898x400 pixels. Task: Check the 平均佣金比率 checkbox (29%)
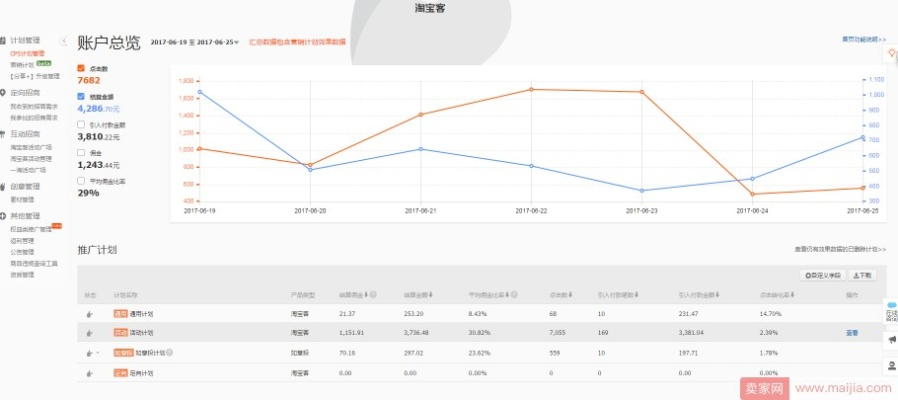coord(81,181)
